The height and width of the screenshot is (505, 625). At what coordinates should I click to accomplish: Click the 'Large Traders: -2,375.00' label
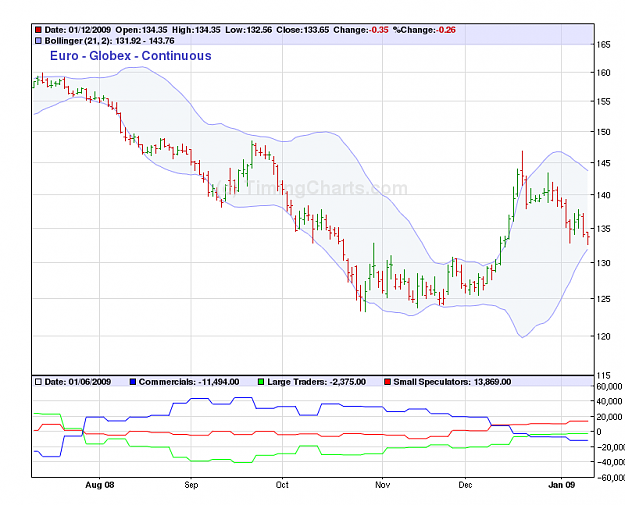tap(316, 382)
